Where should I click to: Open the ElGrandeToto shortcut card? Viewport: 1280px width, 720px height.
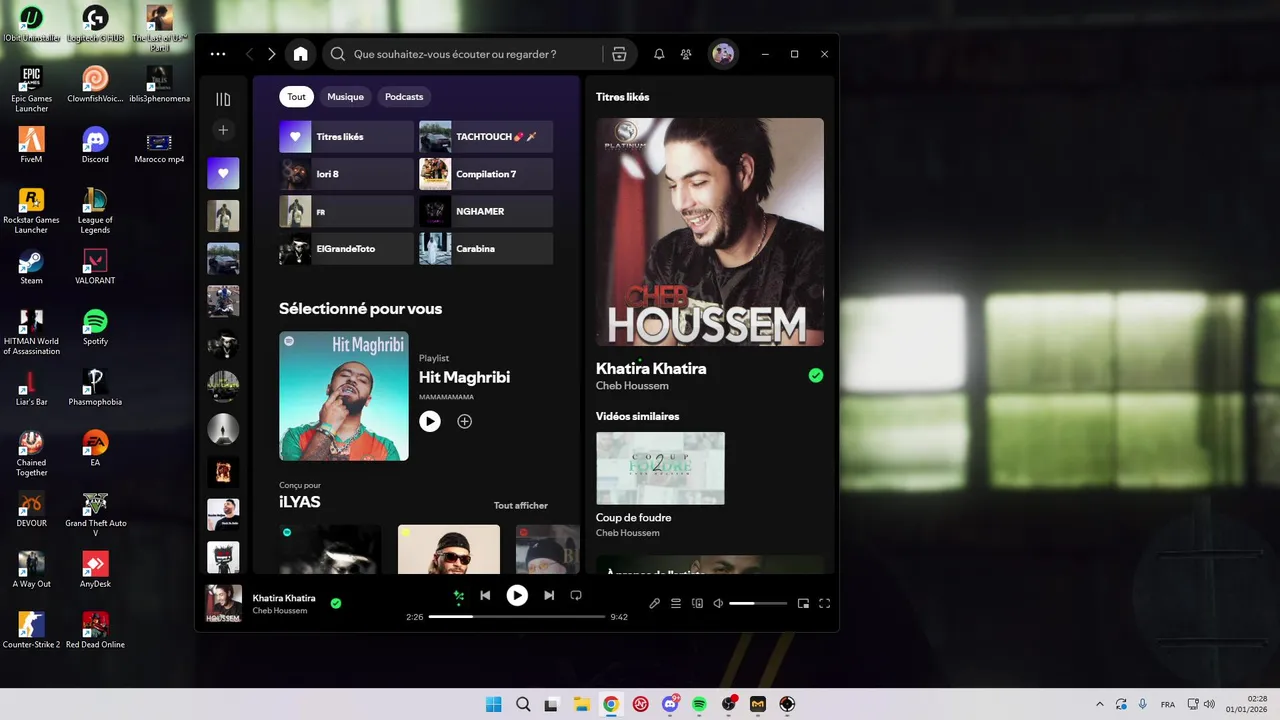click(346, 248)
